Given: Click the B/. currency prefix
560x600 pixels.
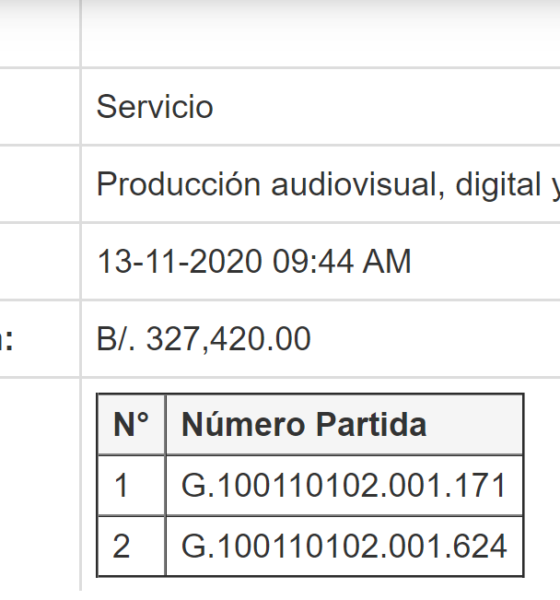Looking at the screenshot, I should pos(116,339).
